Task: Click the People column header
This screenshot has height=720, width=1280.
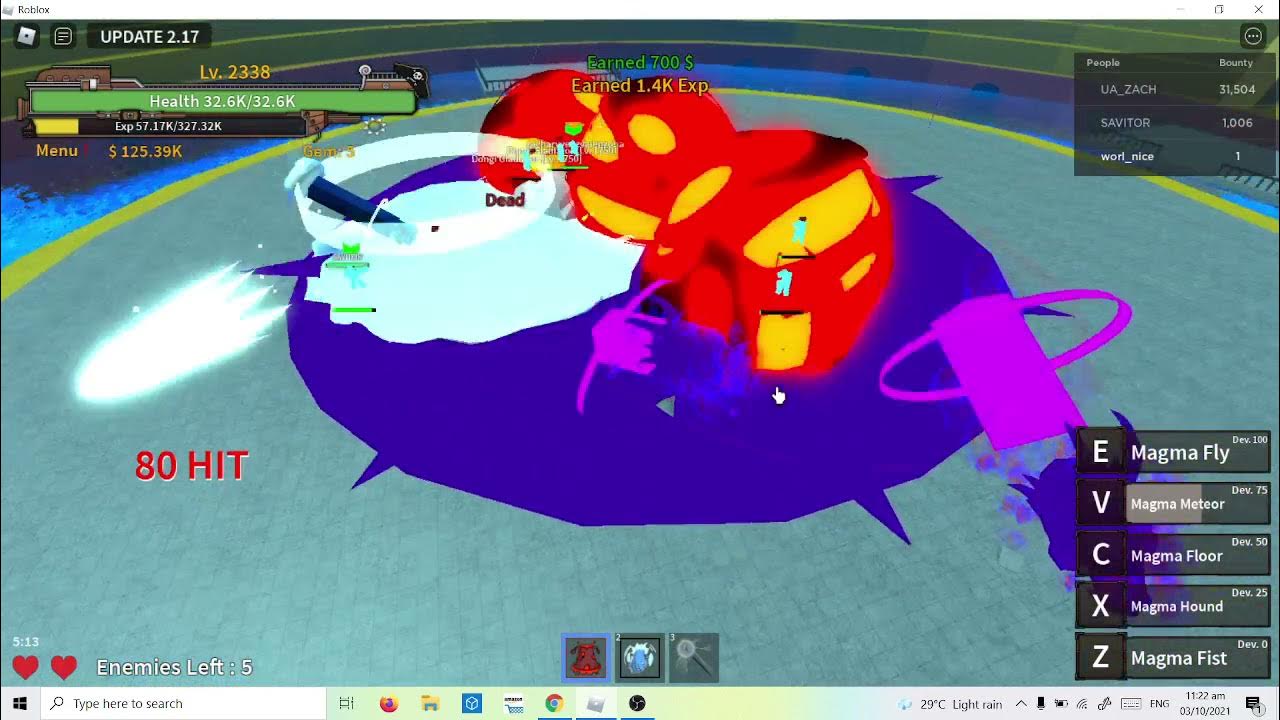Action: [1103, 62]
